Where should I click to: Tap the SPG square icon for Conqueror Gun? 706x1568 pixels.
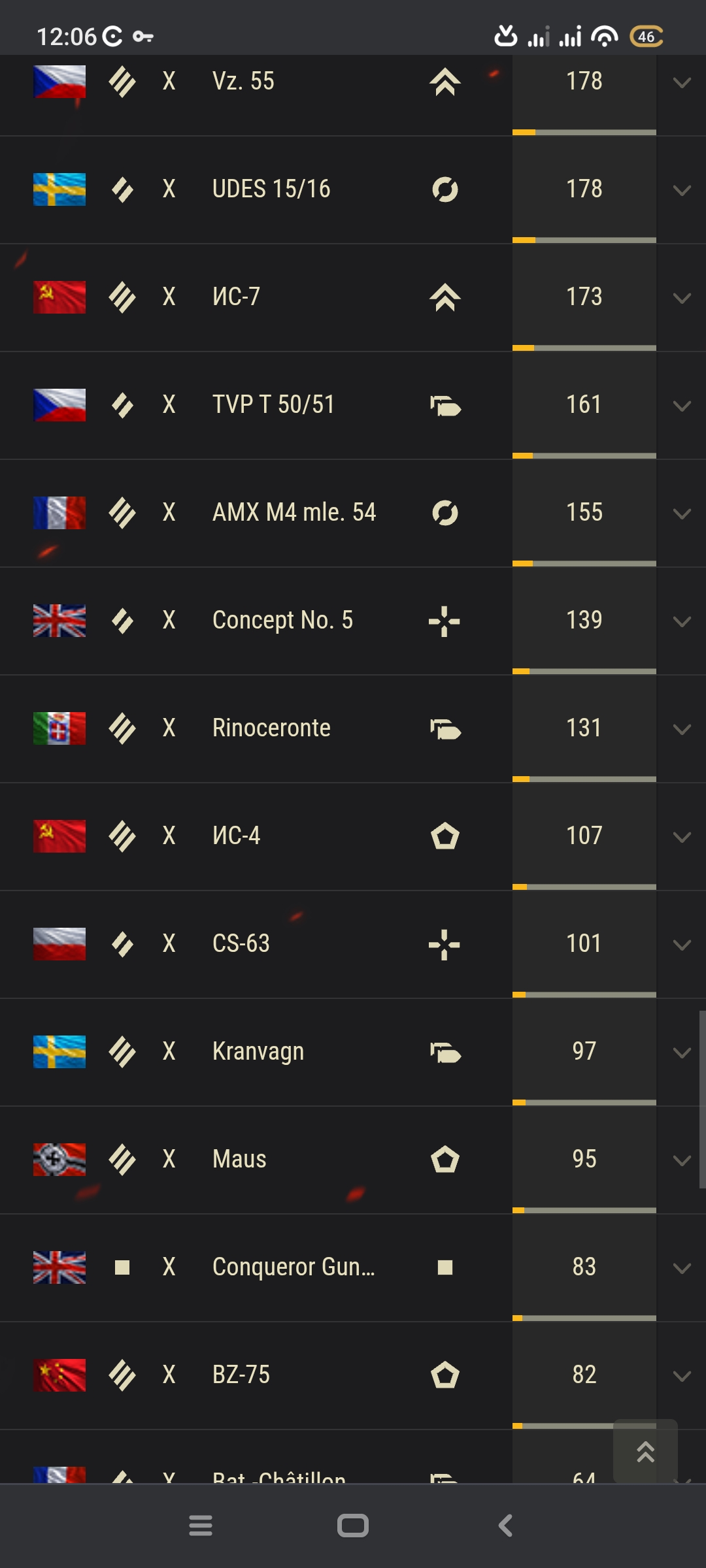point(445,1267)
